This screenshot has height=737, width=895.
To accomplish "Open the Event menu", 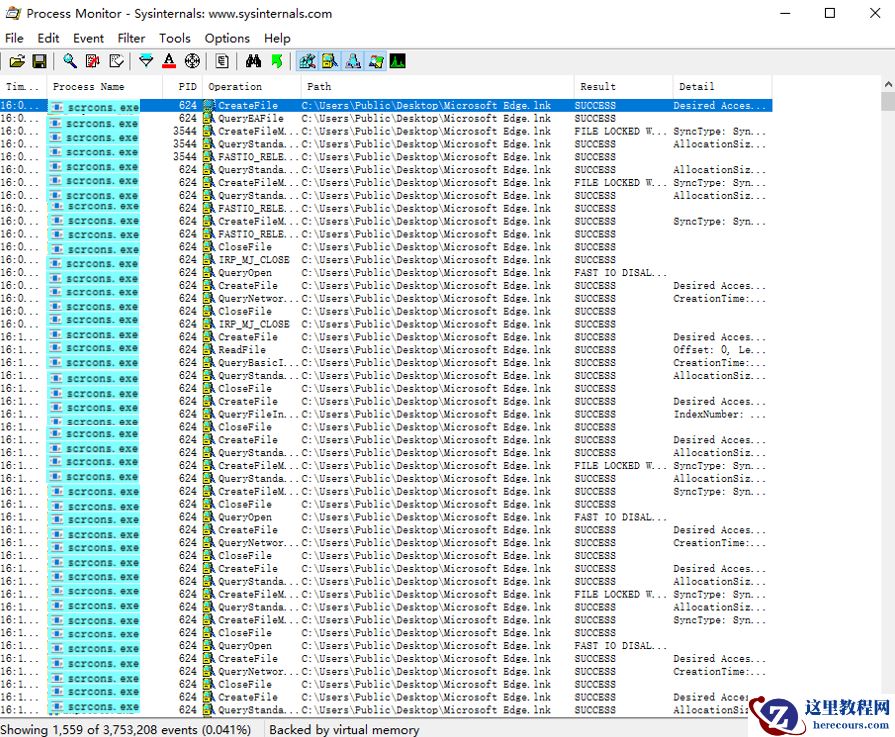I will tap(88, 38).
